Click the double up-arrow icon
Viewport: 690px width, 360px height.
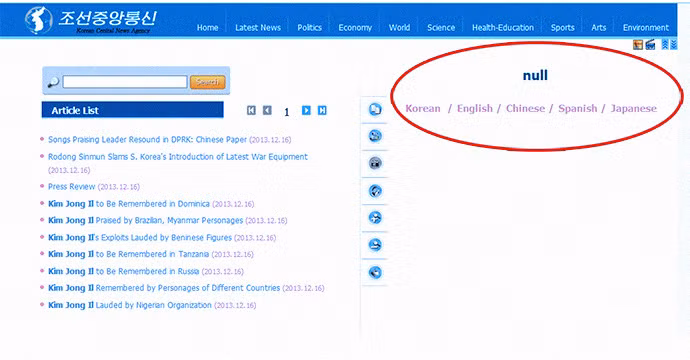tap(665, 44)
